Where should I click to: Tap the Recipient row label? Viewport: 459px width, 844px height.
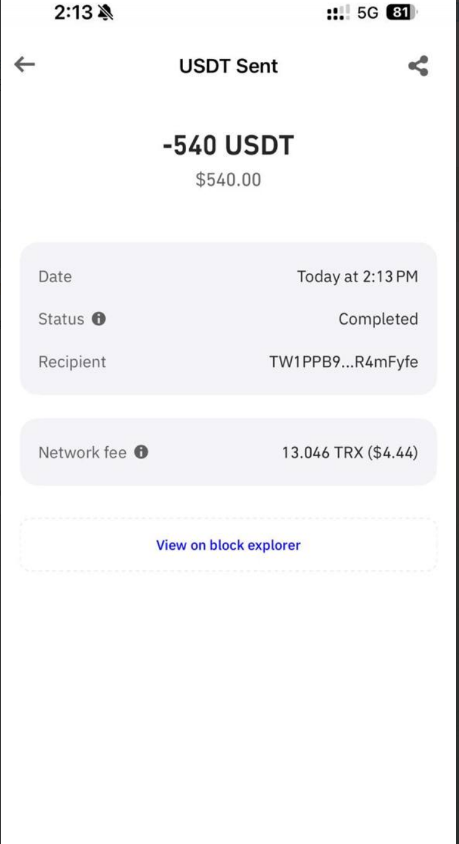pyautogui.click(x=72, y=362)
